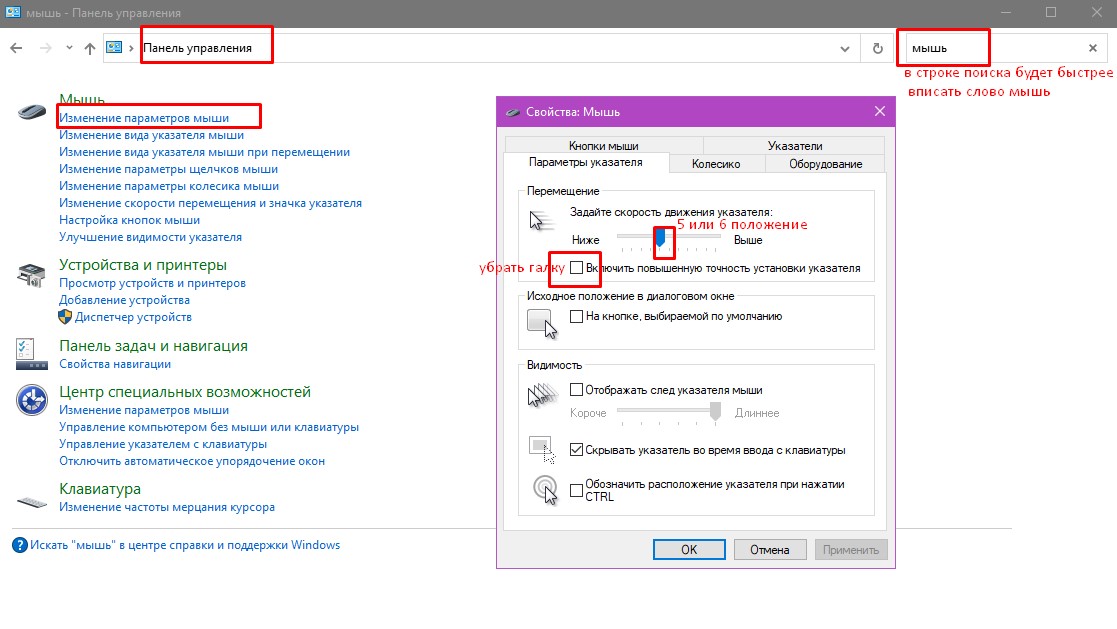Click the CTRL pointer location icon
Viewport: 1117px width, 629px height.
545,489
